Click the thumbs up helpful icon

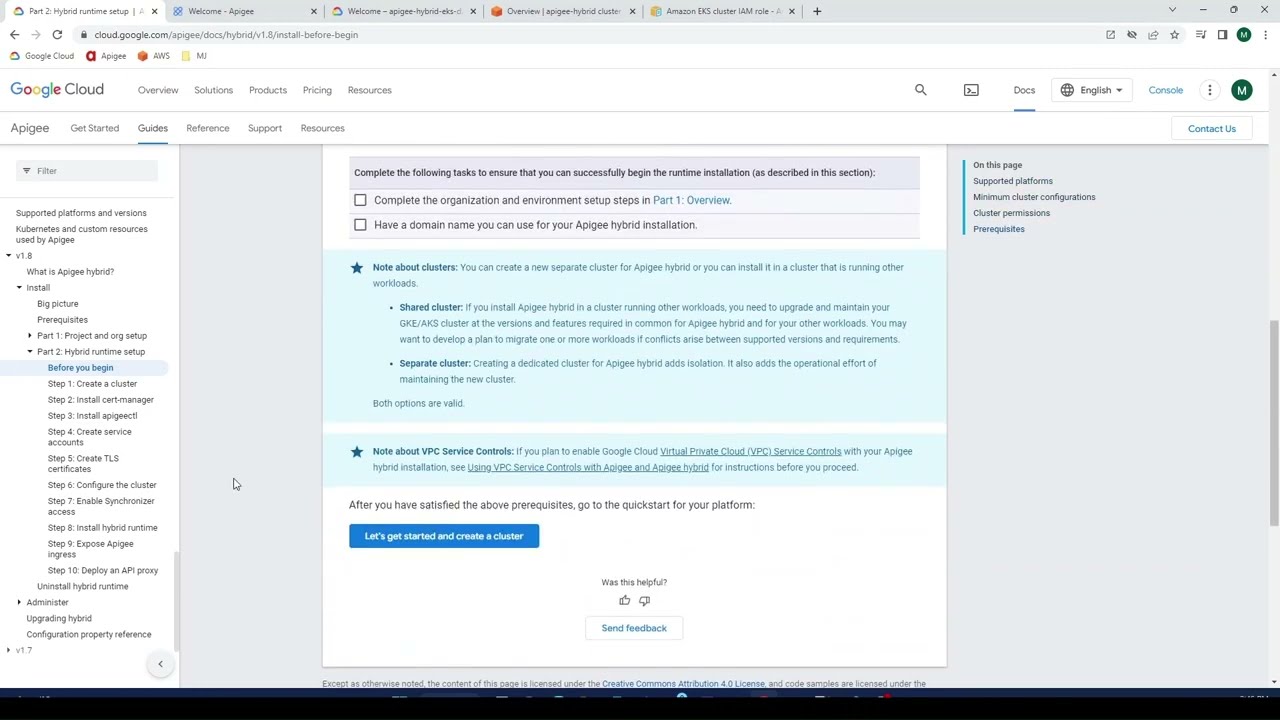tap(624, 601)
